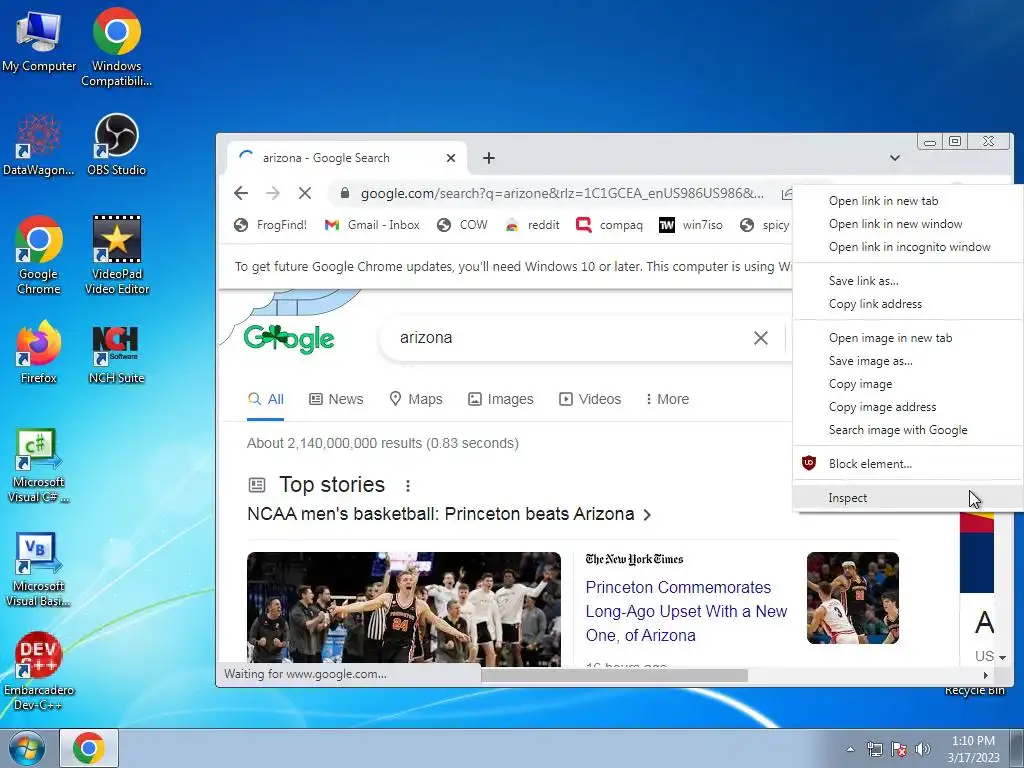This screenshot has width=1024, height=768.
Task: Click the large basketball celebration photo
Action: tap(404, 609)
